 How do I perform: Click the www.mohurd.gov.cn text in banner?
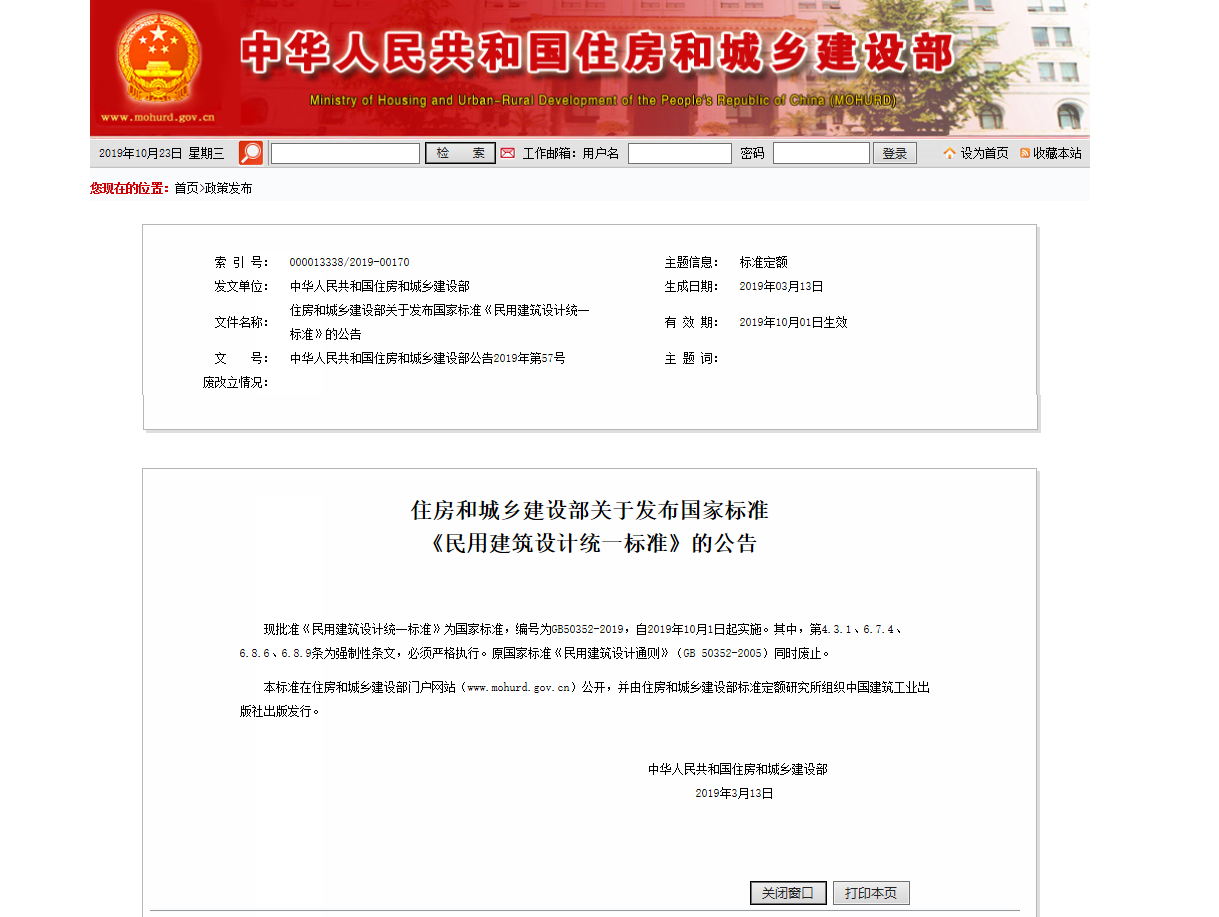coord(158,117)
